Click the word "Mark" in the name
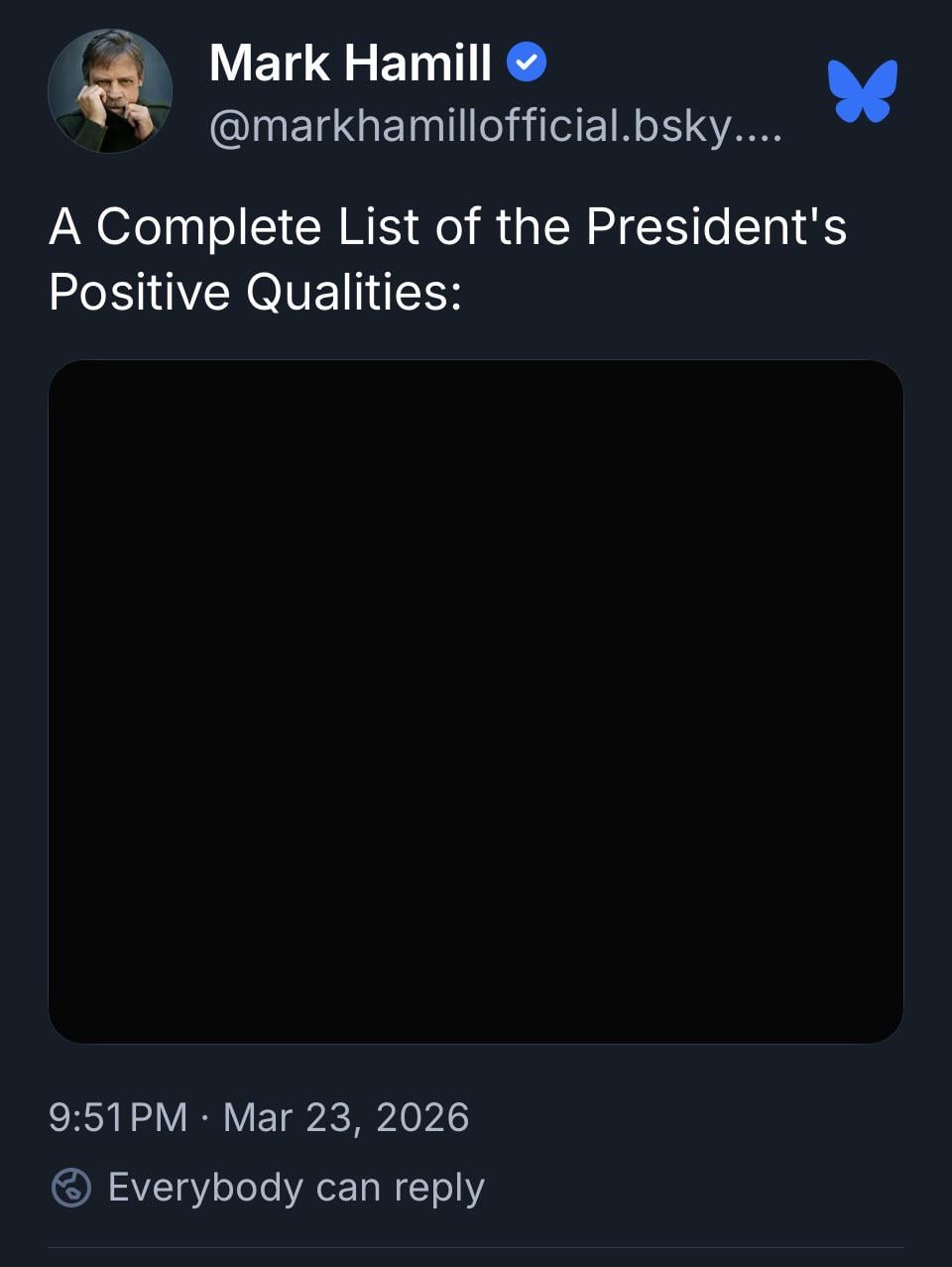Image resolution: width=952 pixels, height=1267 pixels. [270, 63]
